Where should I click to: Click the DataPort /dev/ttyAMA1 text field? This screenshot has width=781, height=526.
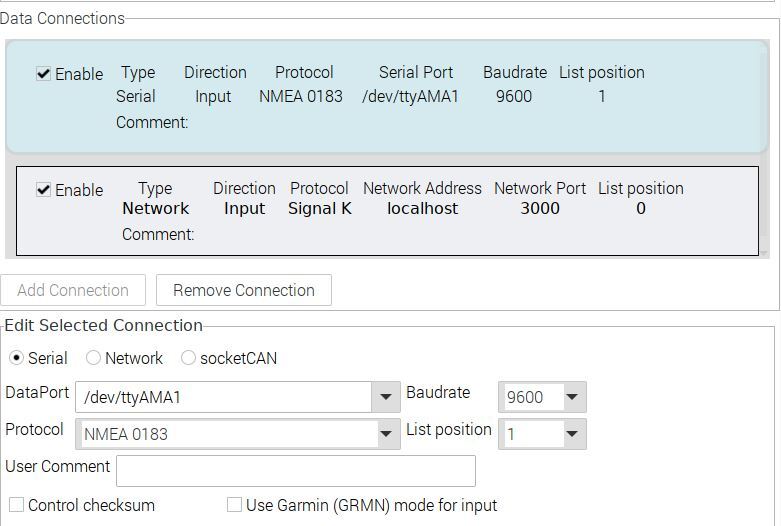(x=224, y=397)
